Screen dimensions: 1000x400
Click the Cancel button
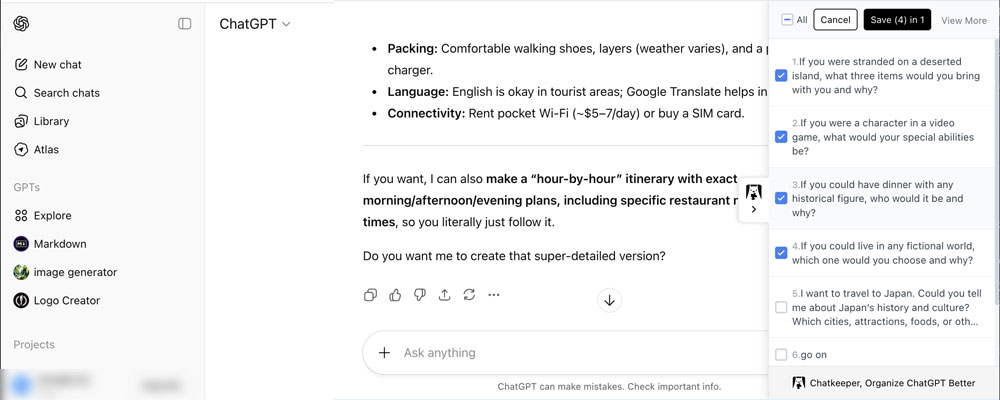pos(835,19)
